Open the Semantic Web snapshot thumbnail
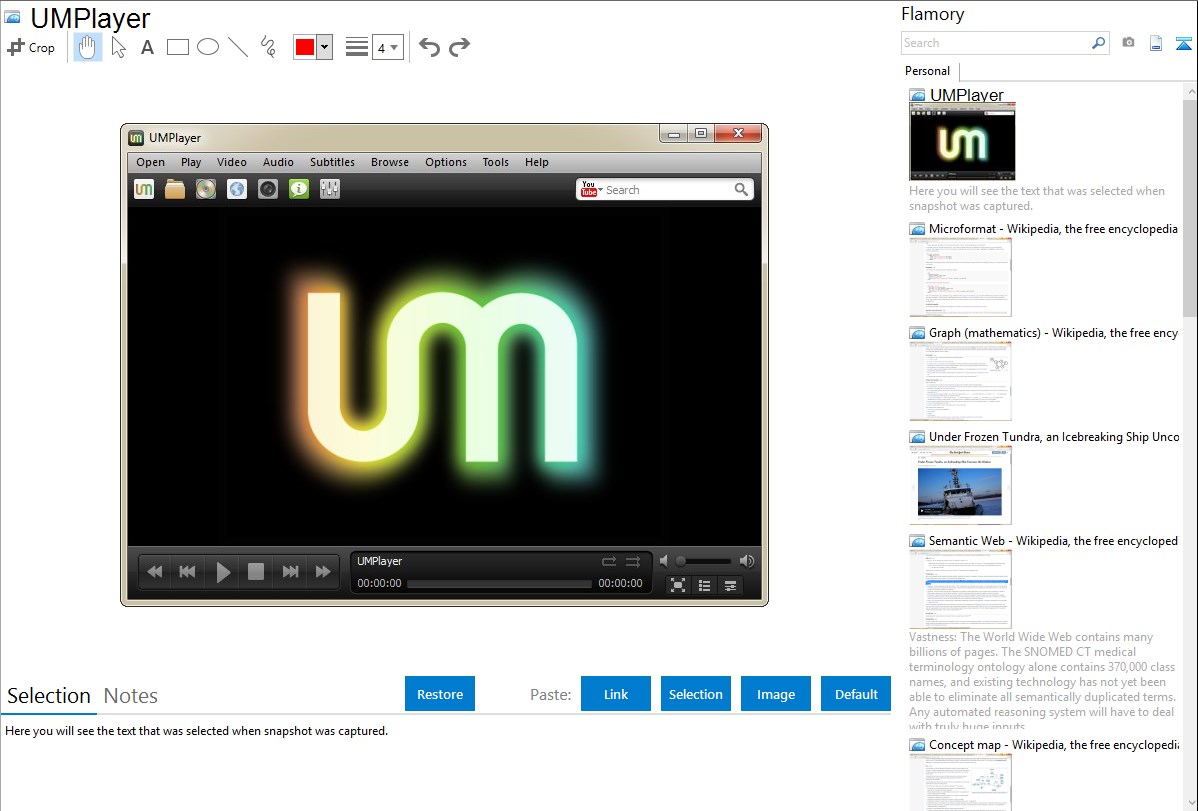The image size is (1198, 811). [x=960, y=589]
